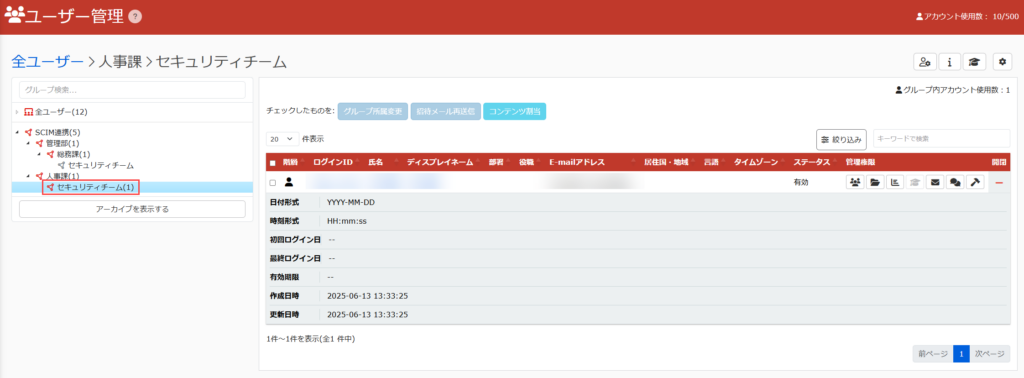1024x378 pixels.
Task: Click the information "i" icon button
Action: click(949, 62)
